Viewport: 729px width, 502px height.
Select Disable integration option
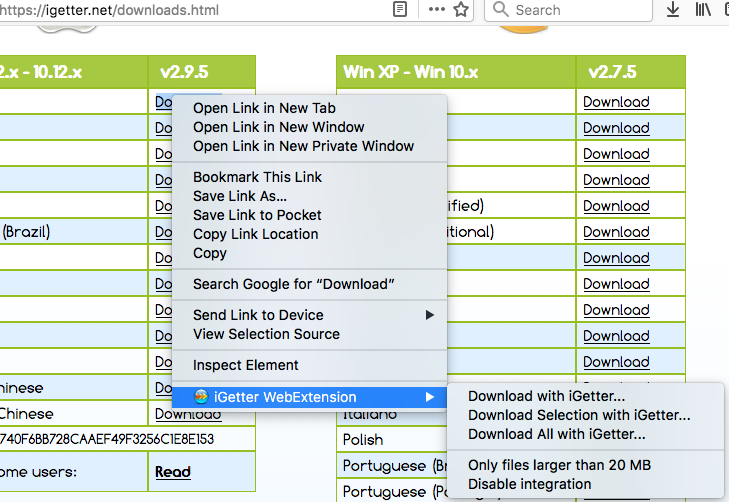coord(585,484)
